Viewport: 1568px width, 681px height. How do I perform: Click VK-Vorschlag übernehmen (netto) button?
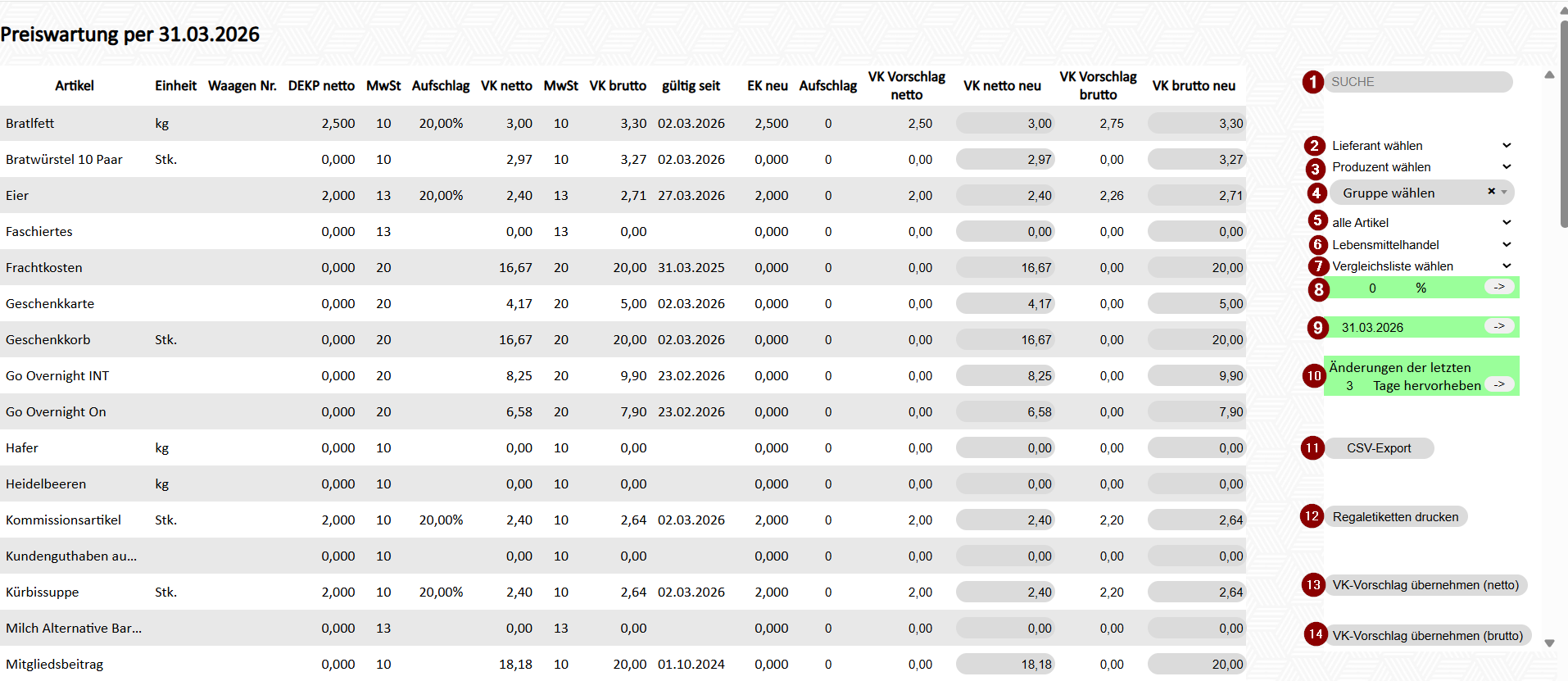coord(1425,585)
